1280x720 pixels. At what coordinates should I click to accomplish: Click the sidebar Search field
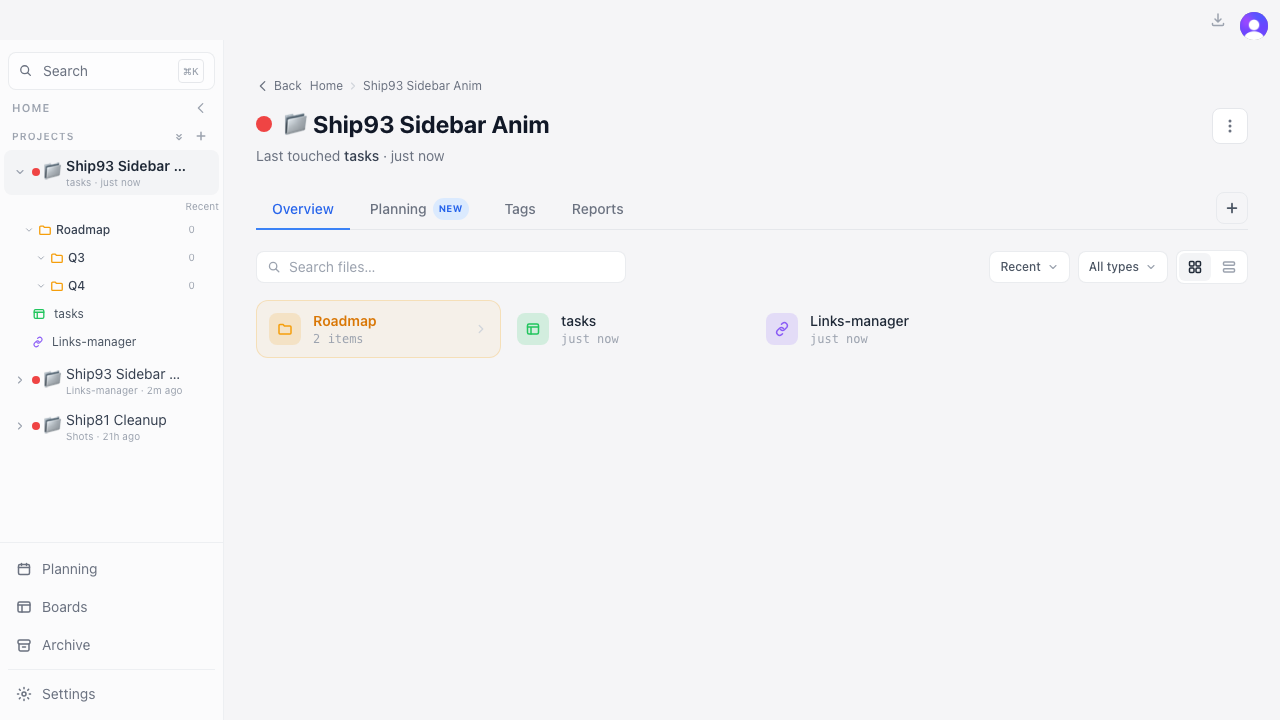click(111, 71)
